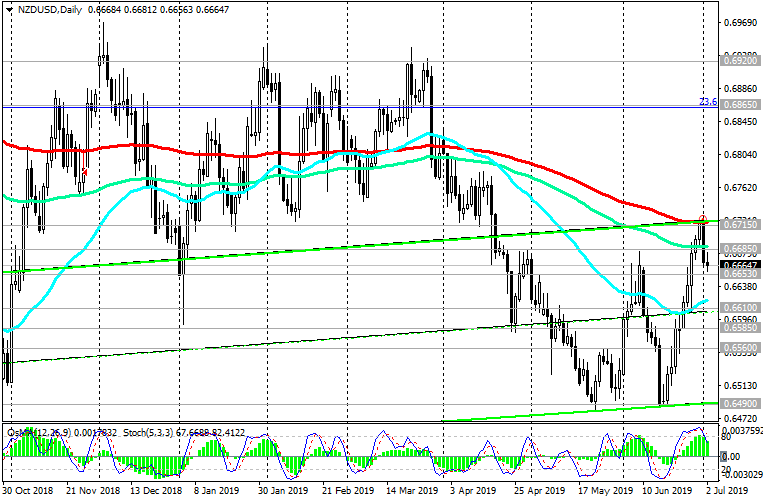The height and width of the screenshot is (502, 763).
Task: Click the dropdown arrow beside NZDUSD,Daily
Action: [x=8, y=9]
